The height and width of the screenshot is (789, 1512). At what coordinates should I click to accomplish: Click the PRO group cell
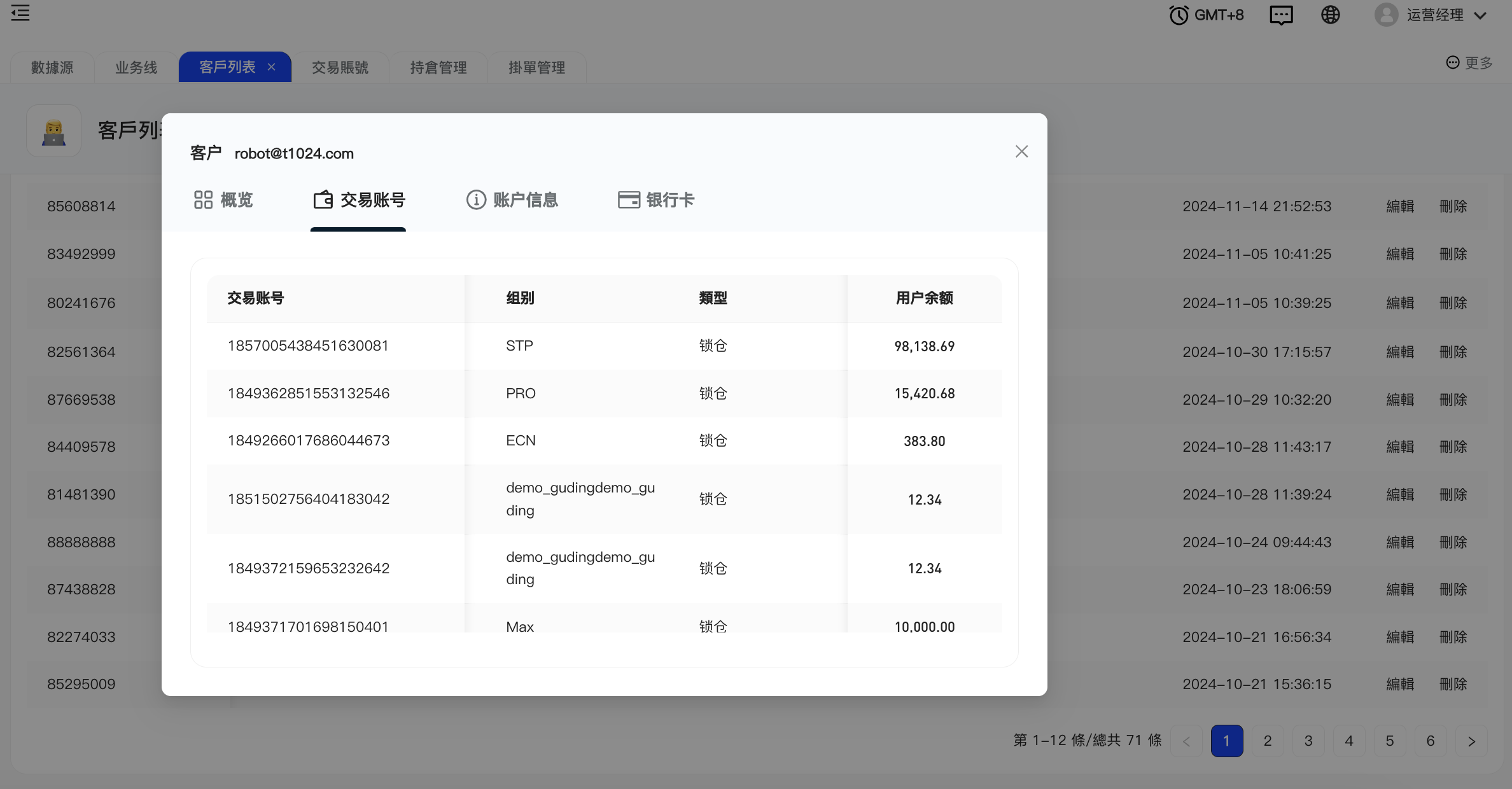(521, 393)
